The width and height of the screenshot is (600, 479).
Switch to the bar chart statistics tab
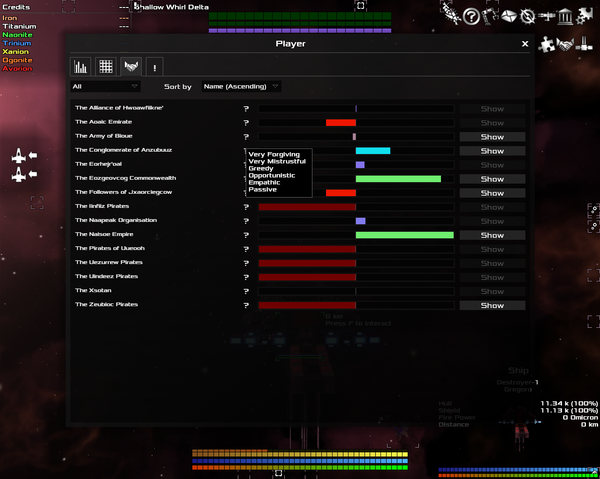coord(81,67)
